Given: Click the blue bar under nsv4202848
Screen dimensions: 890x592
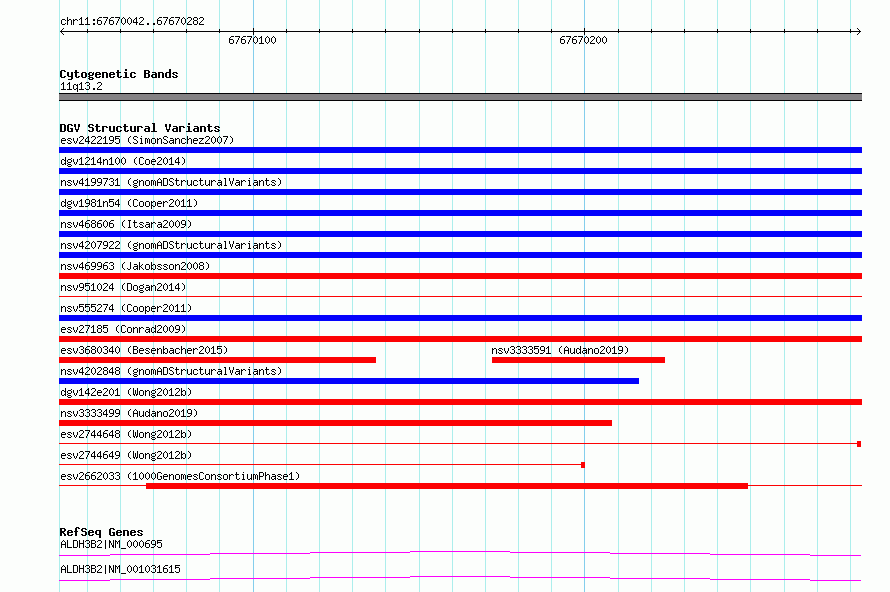Looking at the screenshot, I should pyautogui.click(x=349, y=381).
